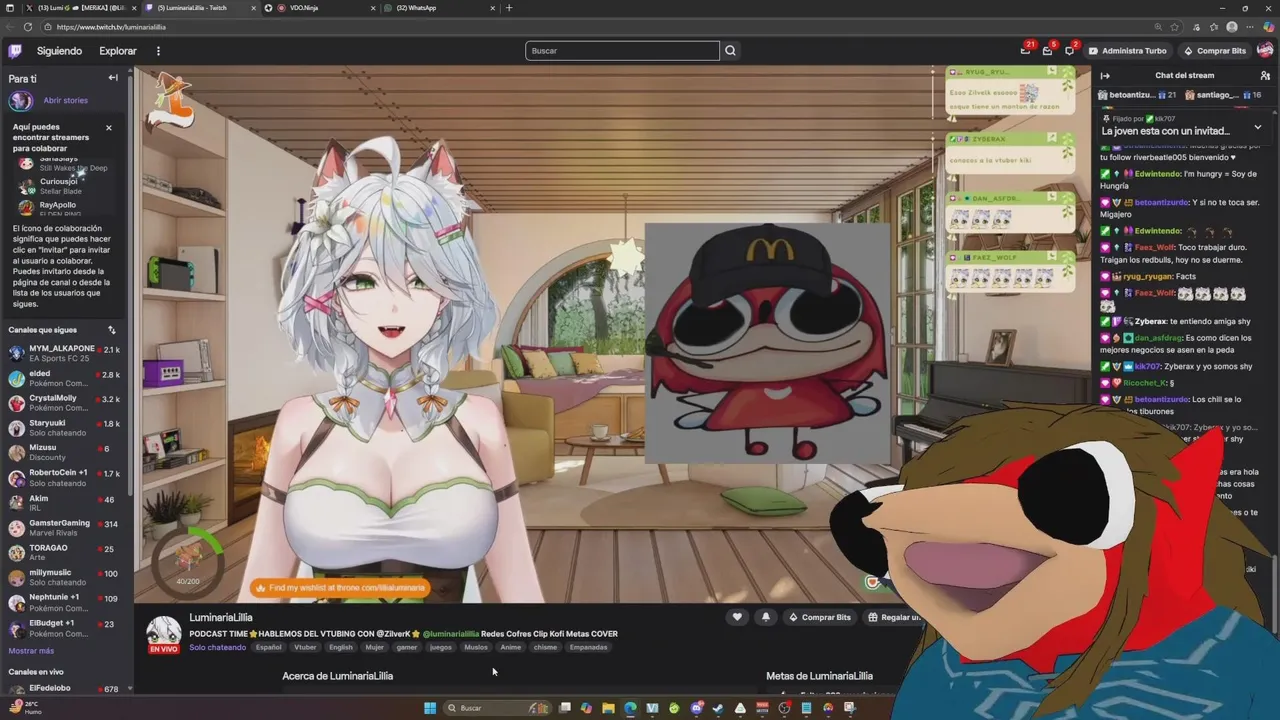This screenshot has width=1280, height=720.
Task: Click the Twitch Buscar search field
Action: (x=622, y=51)
